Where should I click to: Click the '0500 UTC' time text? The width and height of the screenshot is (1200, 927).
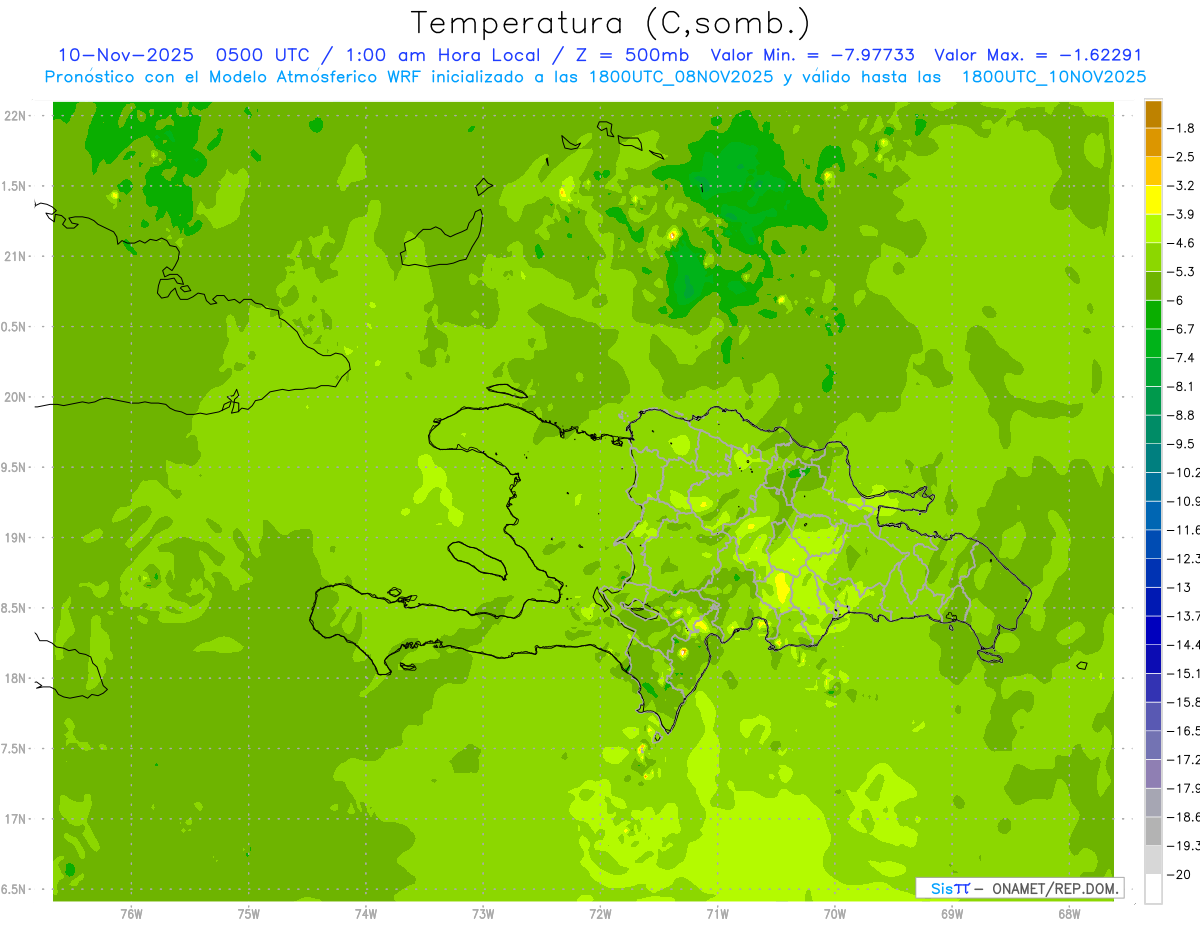click(270, 55)
